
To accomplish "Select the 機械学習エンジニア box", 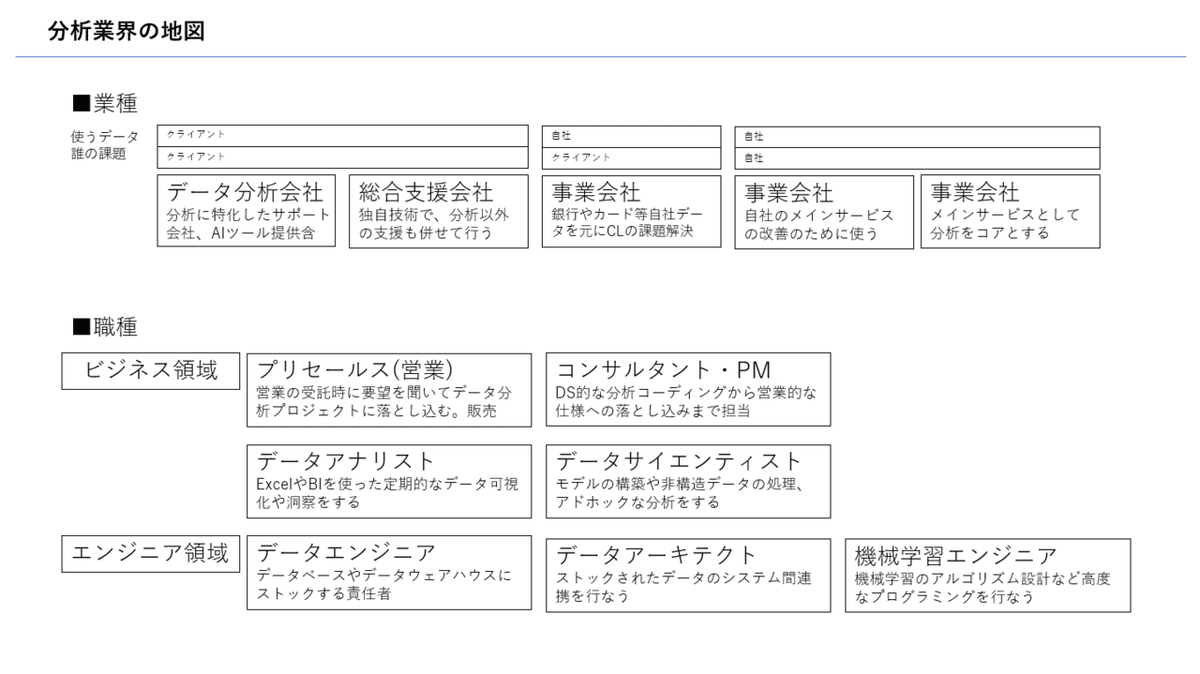I will click(x=988, y=575).
